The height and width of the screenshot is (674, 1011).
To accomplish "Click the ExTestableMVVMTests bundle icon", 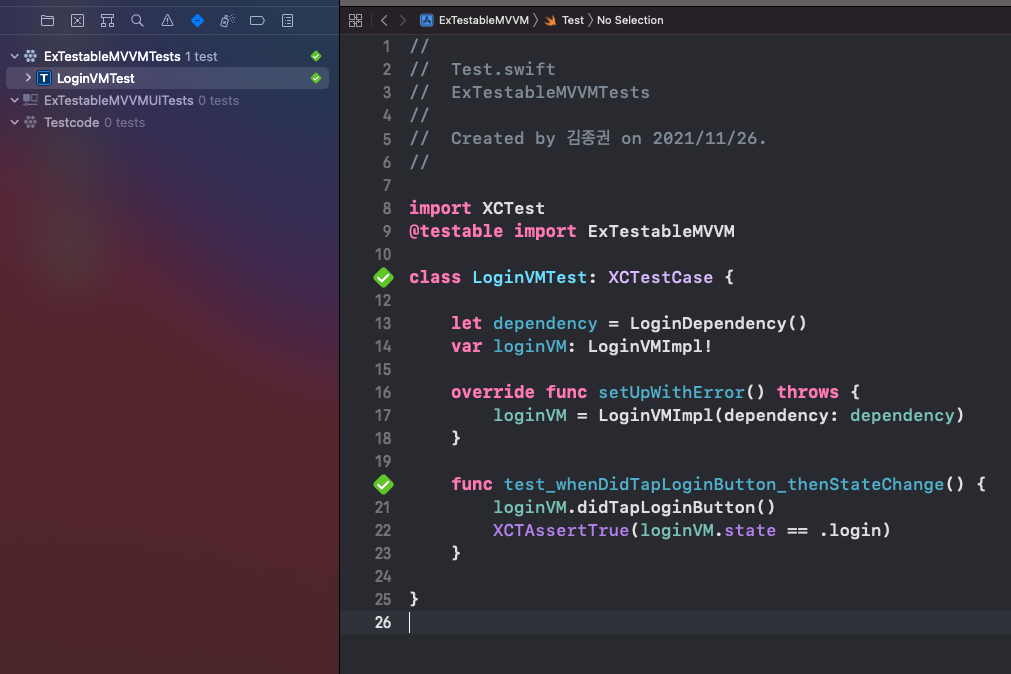I will coord(30,56).
